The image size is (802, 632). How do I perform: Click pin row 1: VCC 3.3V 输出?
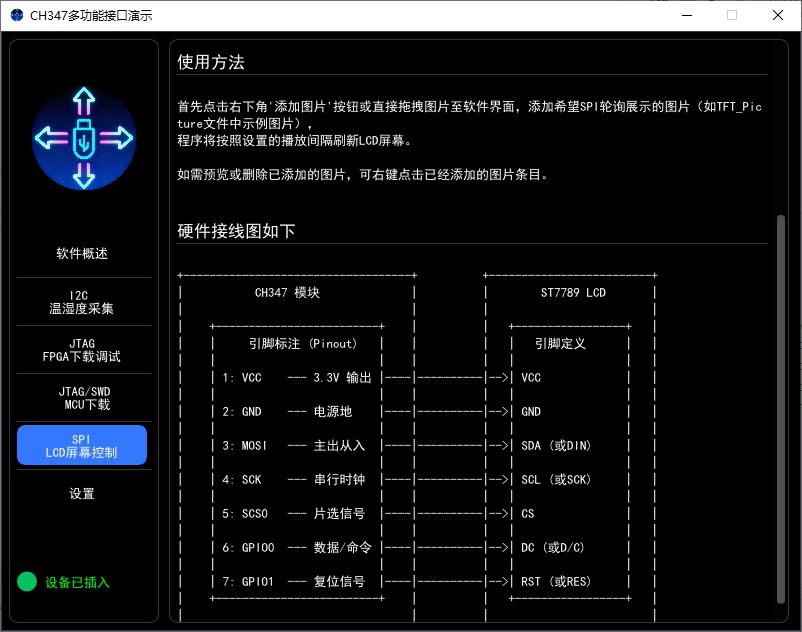(297, 378)
